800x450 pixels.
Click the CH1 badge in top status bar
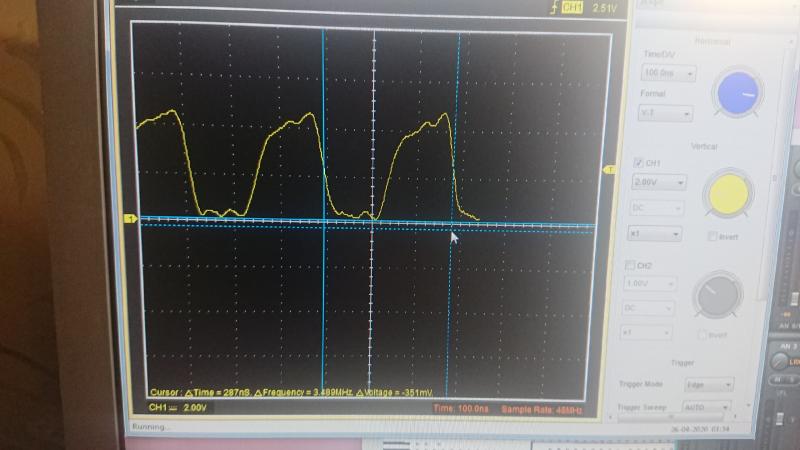click(x=572, y=7)
